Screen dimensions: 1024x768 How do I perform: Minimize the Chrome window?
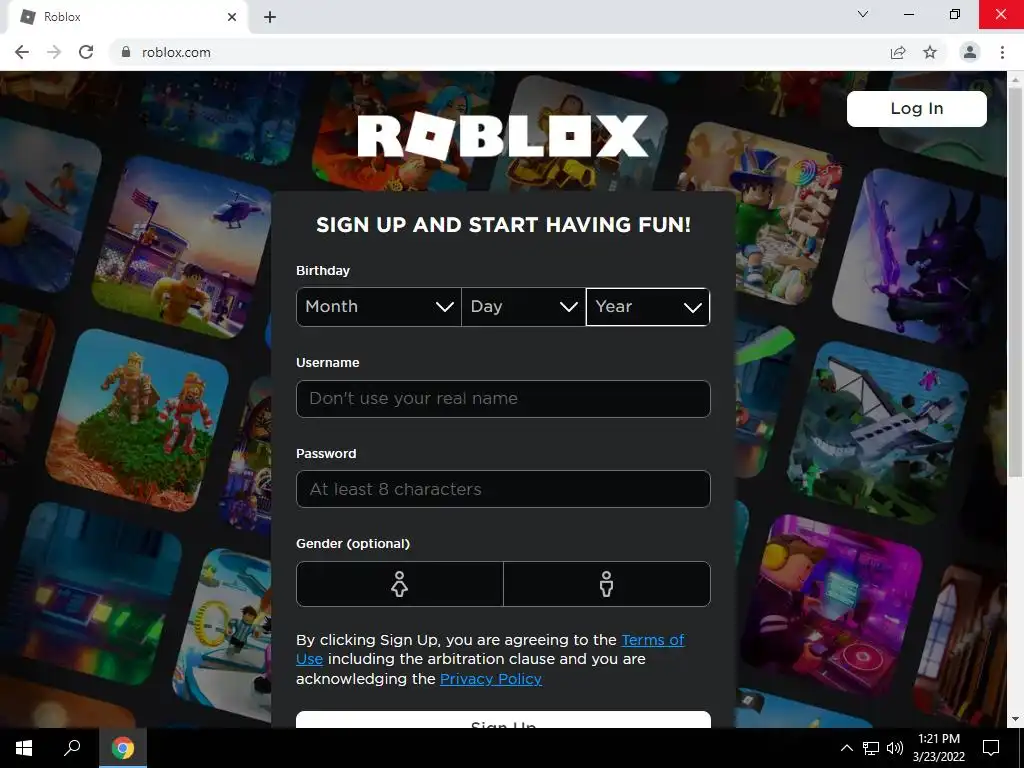tap(909, 14)
